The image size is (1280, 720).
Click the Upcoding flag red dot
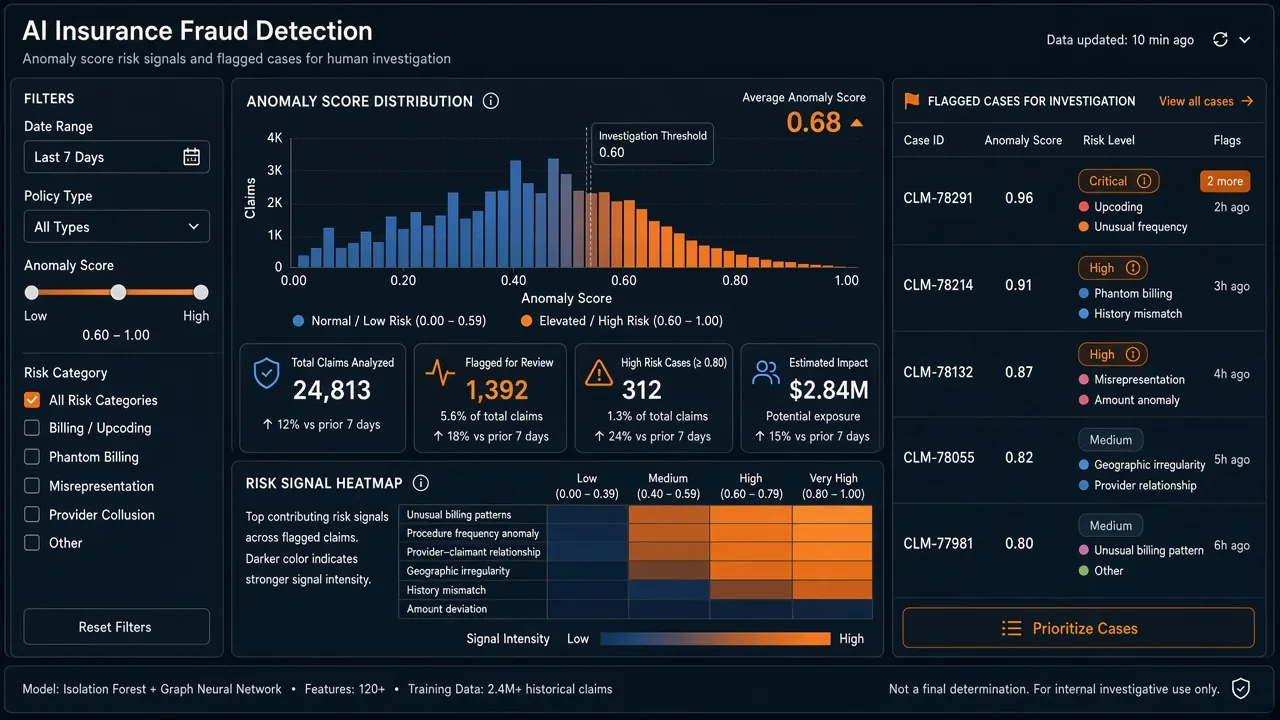tap(1084, 207)
